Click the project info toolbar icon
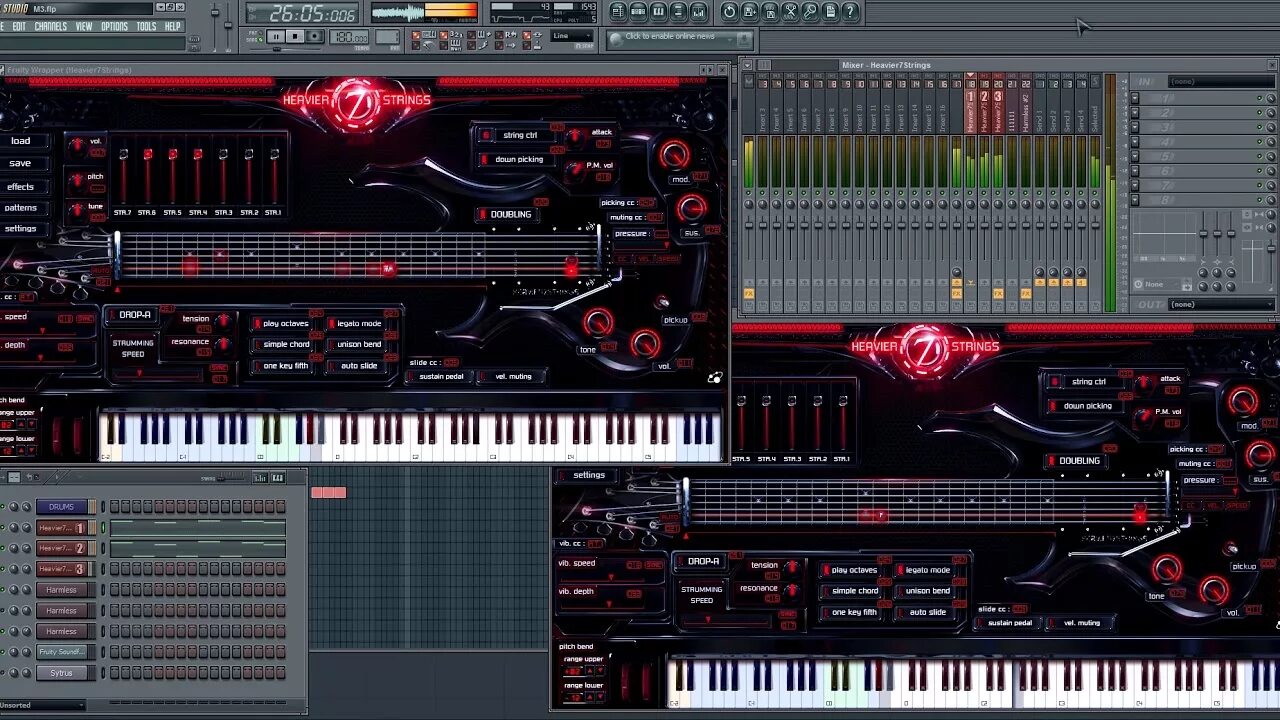The width and height of the screenshot is (1280, 720). click(830, 12)
